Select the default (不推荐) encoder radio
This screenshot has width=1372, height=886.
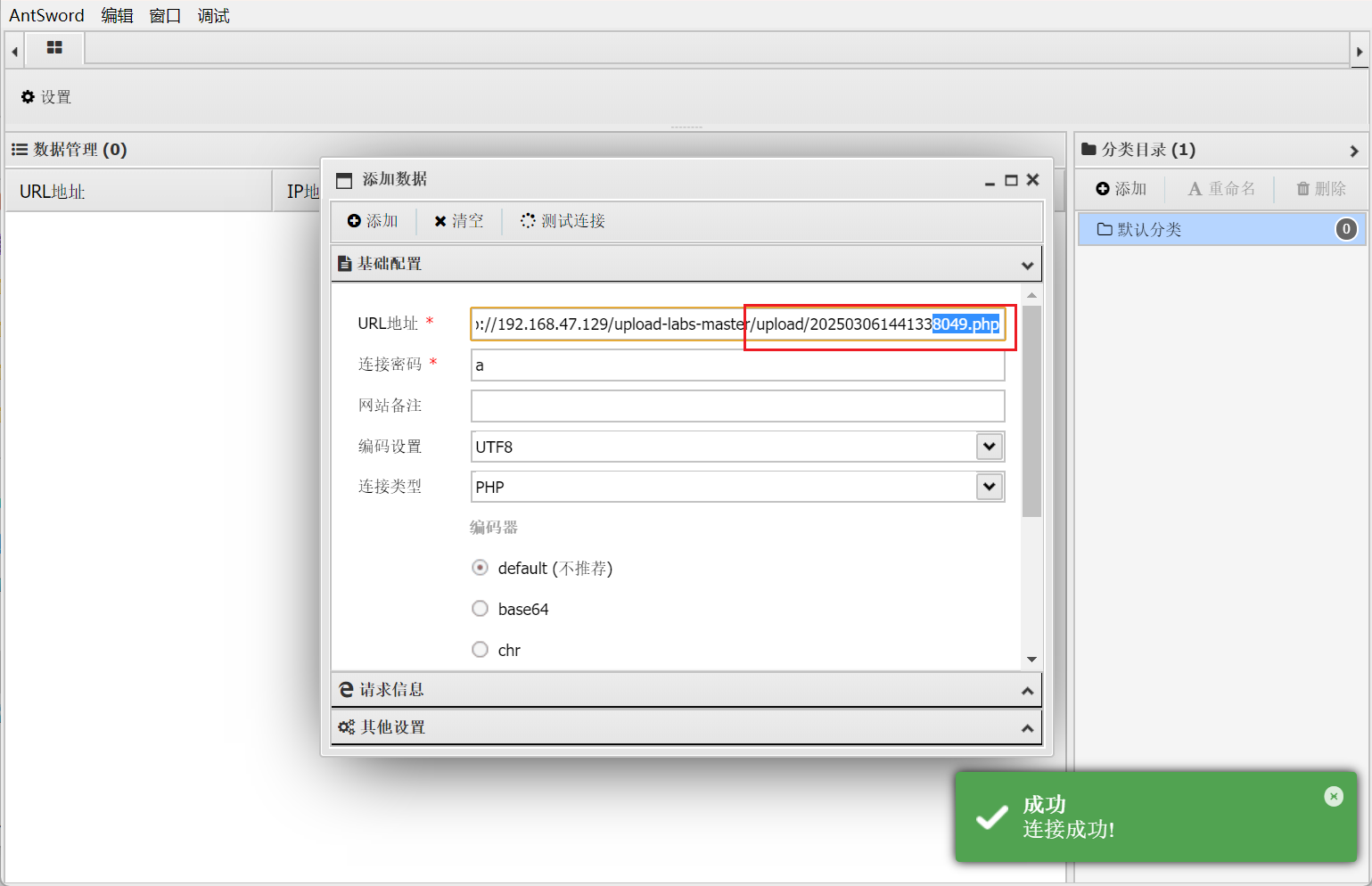tap(480, 568)
